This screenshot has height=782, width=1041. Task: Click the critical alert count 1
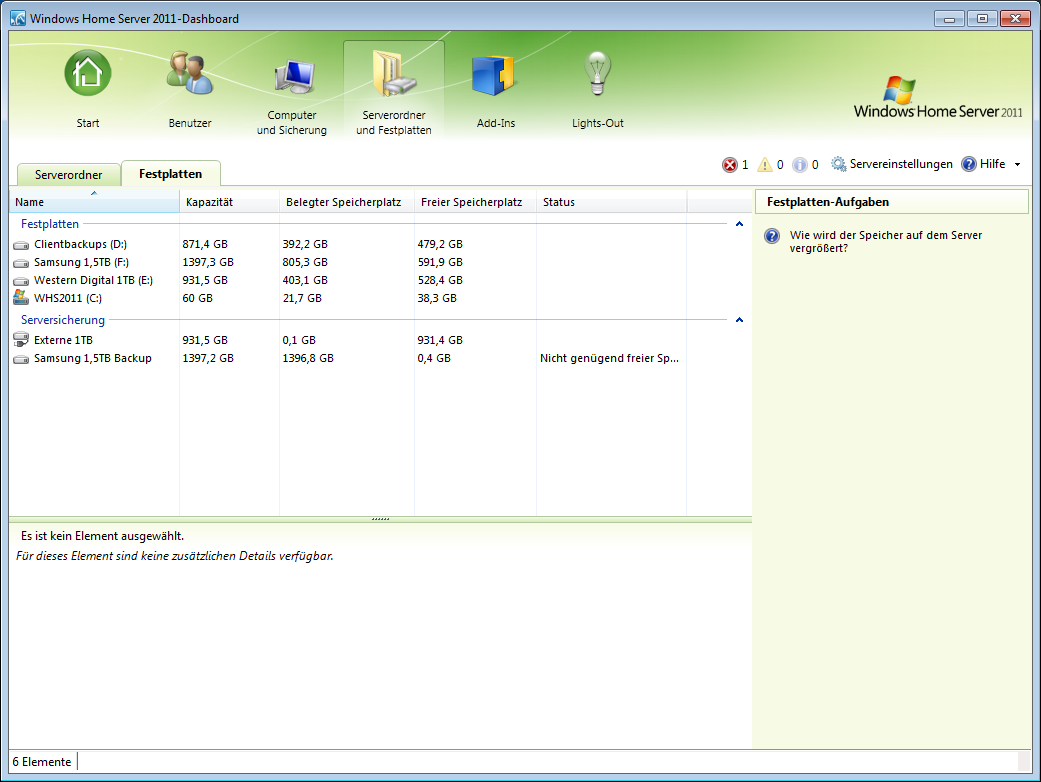click(x=745, y=165)
